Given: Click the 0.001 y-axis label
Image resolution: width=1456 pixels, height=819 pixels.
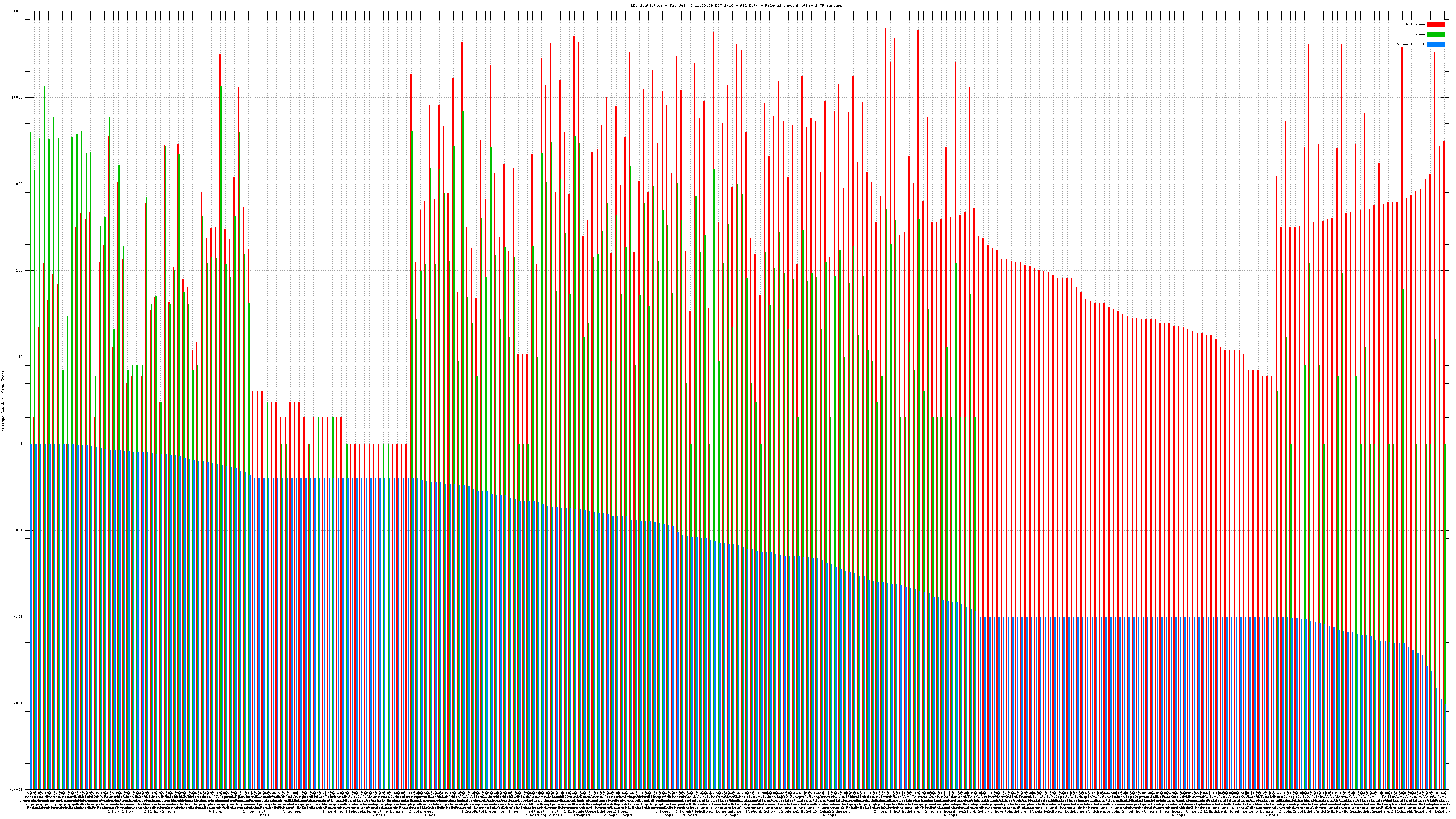Looking at the screenshot, I should [17, 703].
